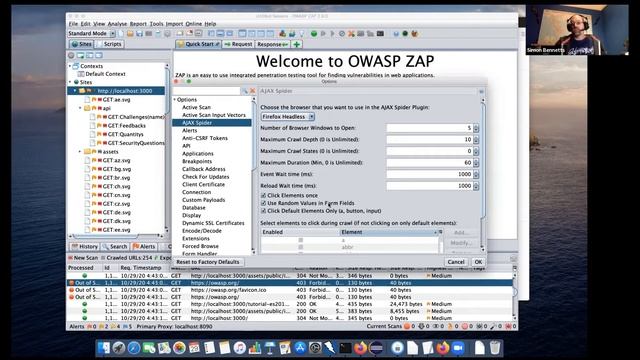Click the search magnifier icon in Options dialog
The width and height of the screenshot is (640, 360).
pos(244,91)
